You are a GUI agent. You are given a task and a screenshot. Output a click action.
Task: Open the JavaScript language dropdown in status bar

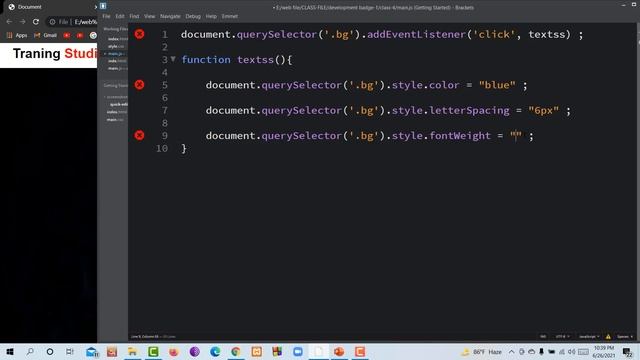(589, 337)
